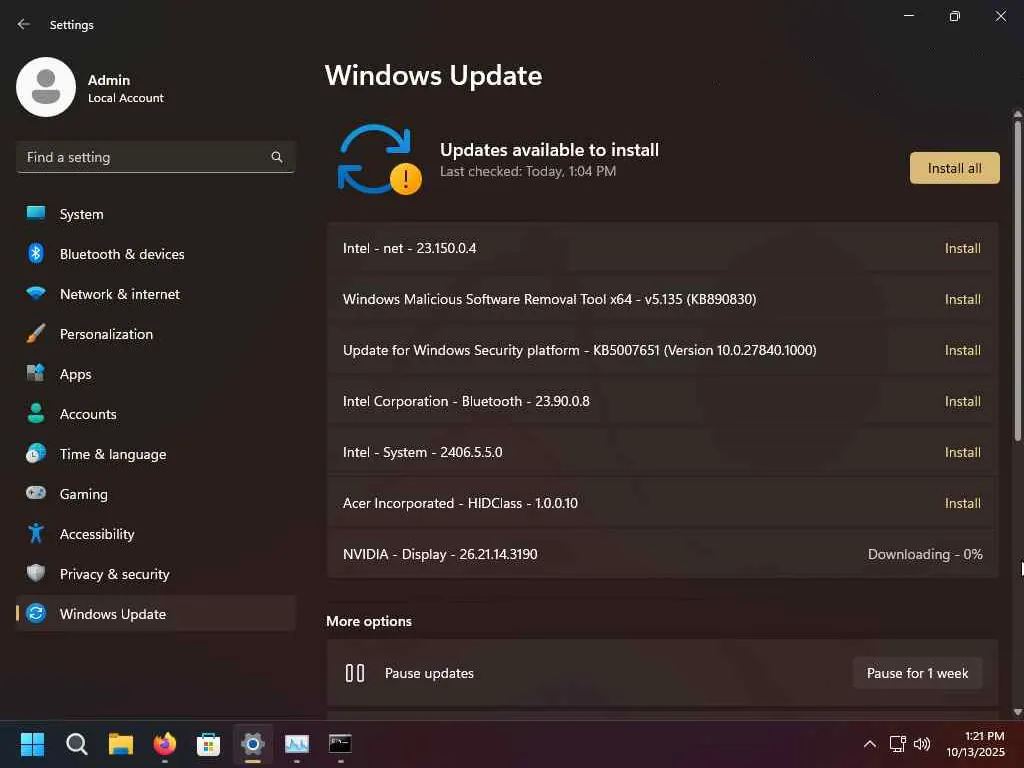Open Personalization settings
The image size is (1024, 768).
[155, 333]
